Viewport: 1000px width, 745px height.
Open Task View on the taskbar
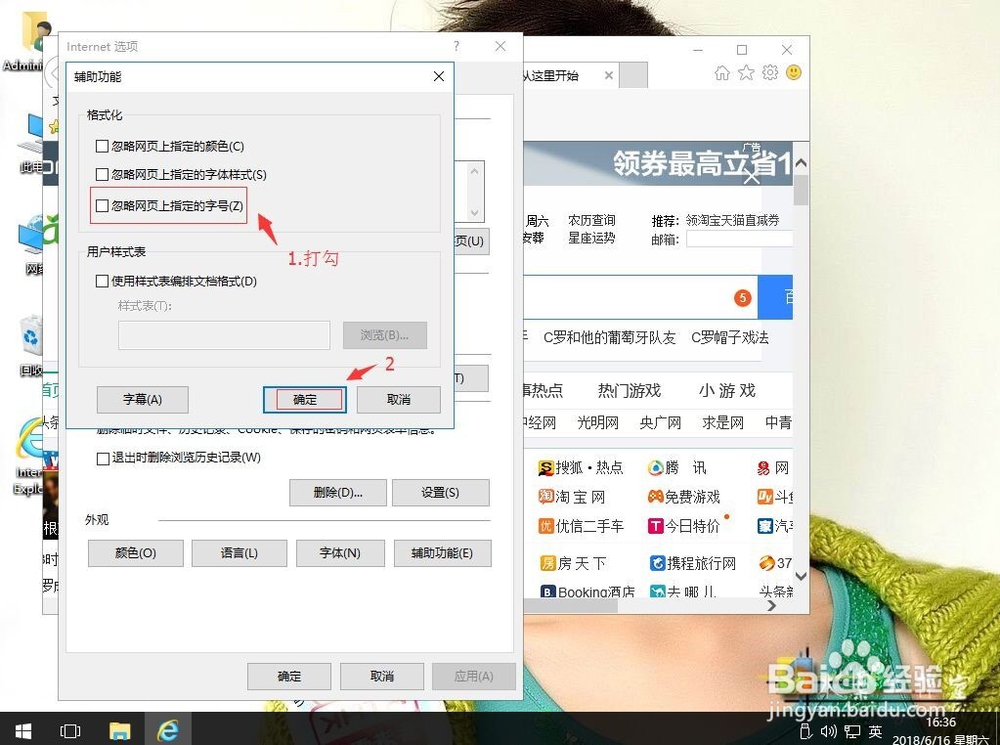(x=70, y=730)
